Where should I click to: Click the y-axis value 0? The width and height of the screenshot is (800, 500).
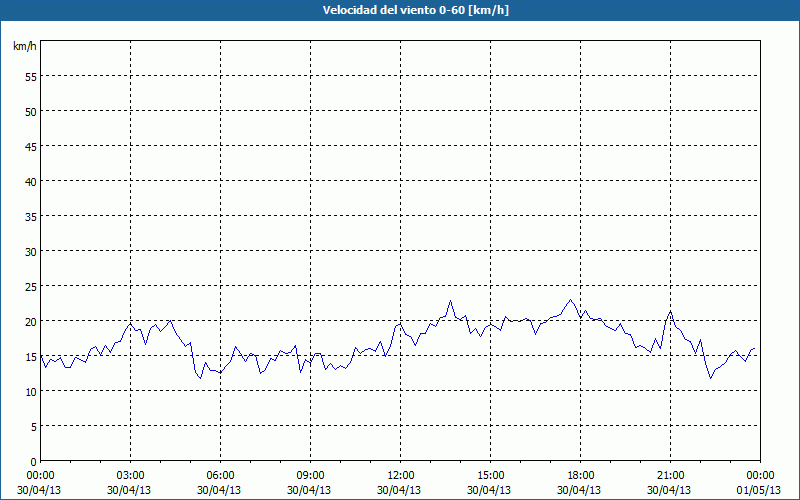[34, 462]
